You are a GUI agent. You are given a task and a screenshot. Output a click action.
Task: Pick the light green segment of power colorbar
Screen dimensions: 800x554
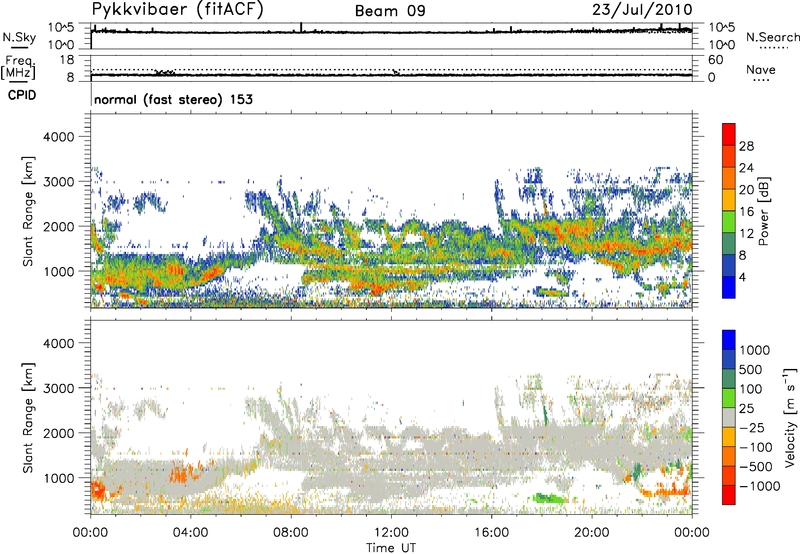pos(729,222)
